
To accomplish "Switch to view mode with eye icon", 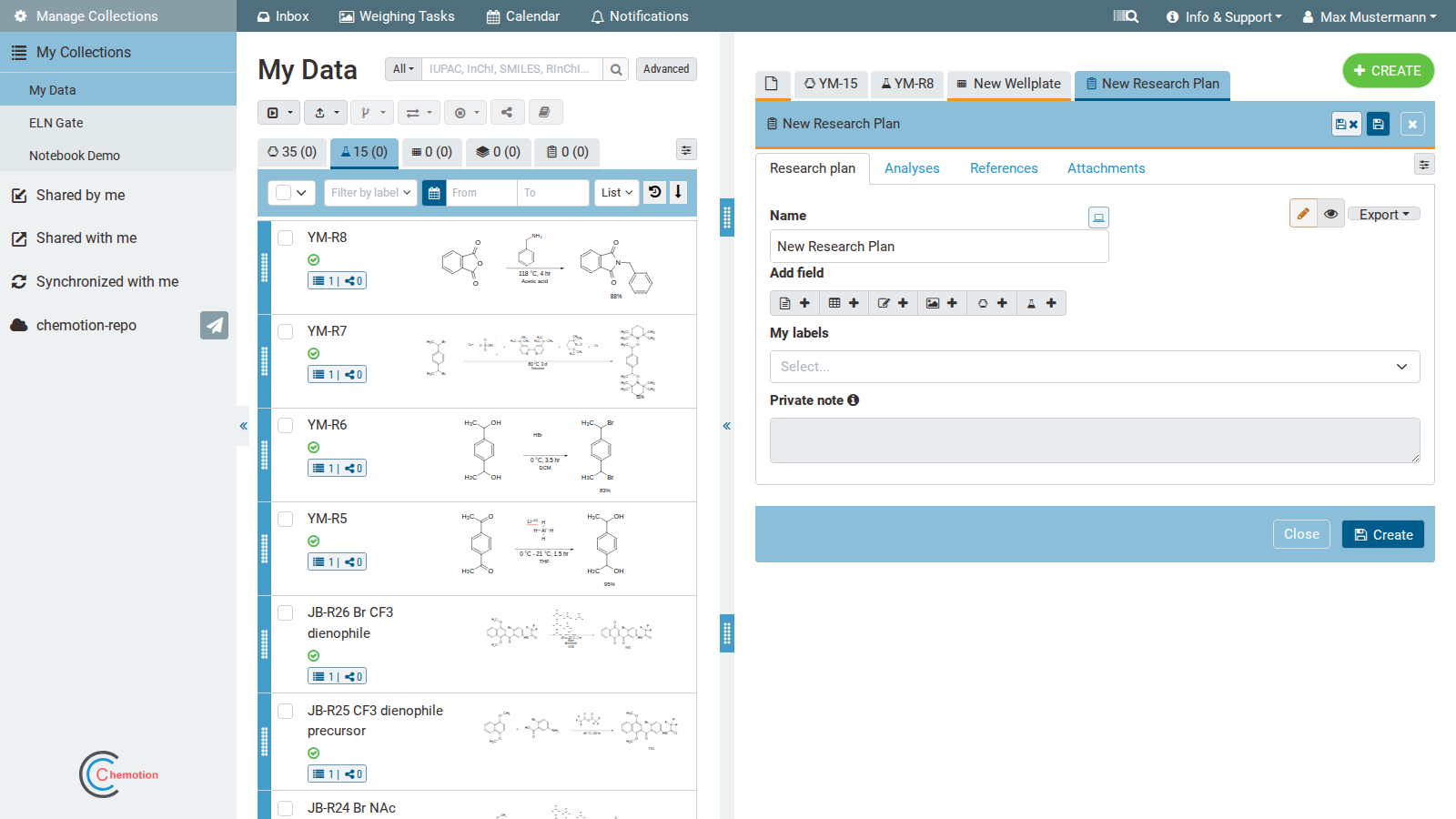I will click(1330, 214).
